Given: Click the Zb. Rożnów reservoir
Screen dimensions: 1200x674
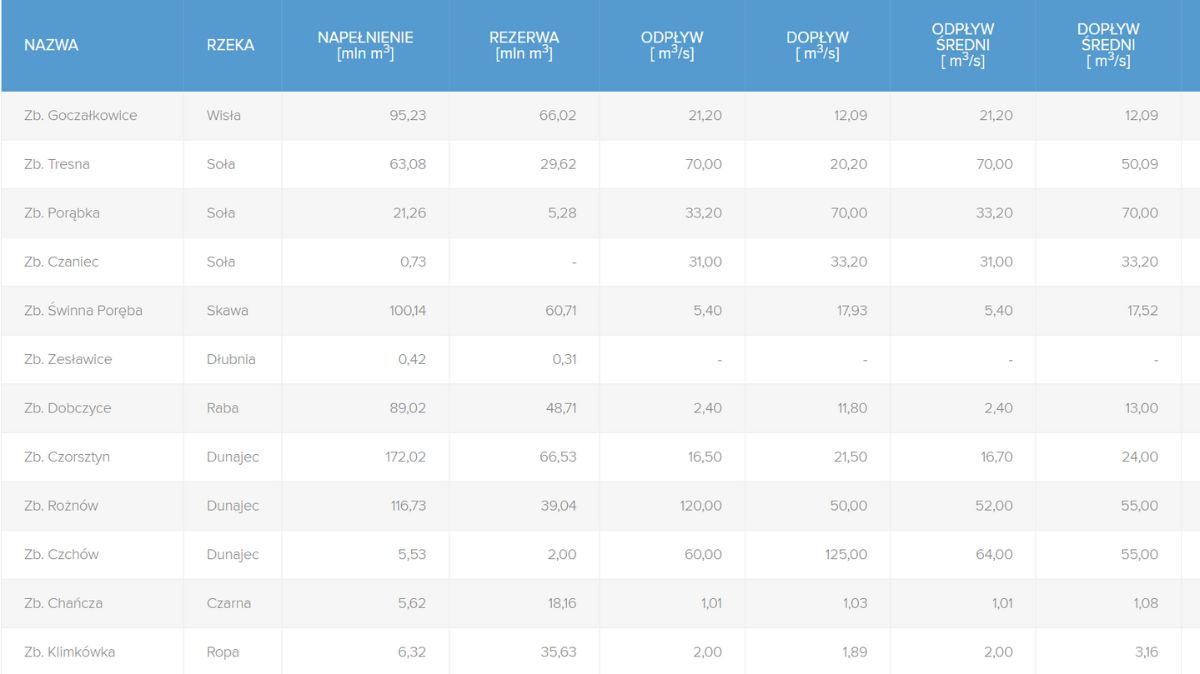Looking at the screenshot, I should coord(61,506).
